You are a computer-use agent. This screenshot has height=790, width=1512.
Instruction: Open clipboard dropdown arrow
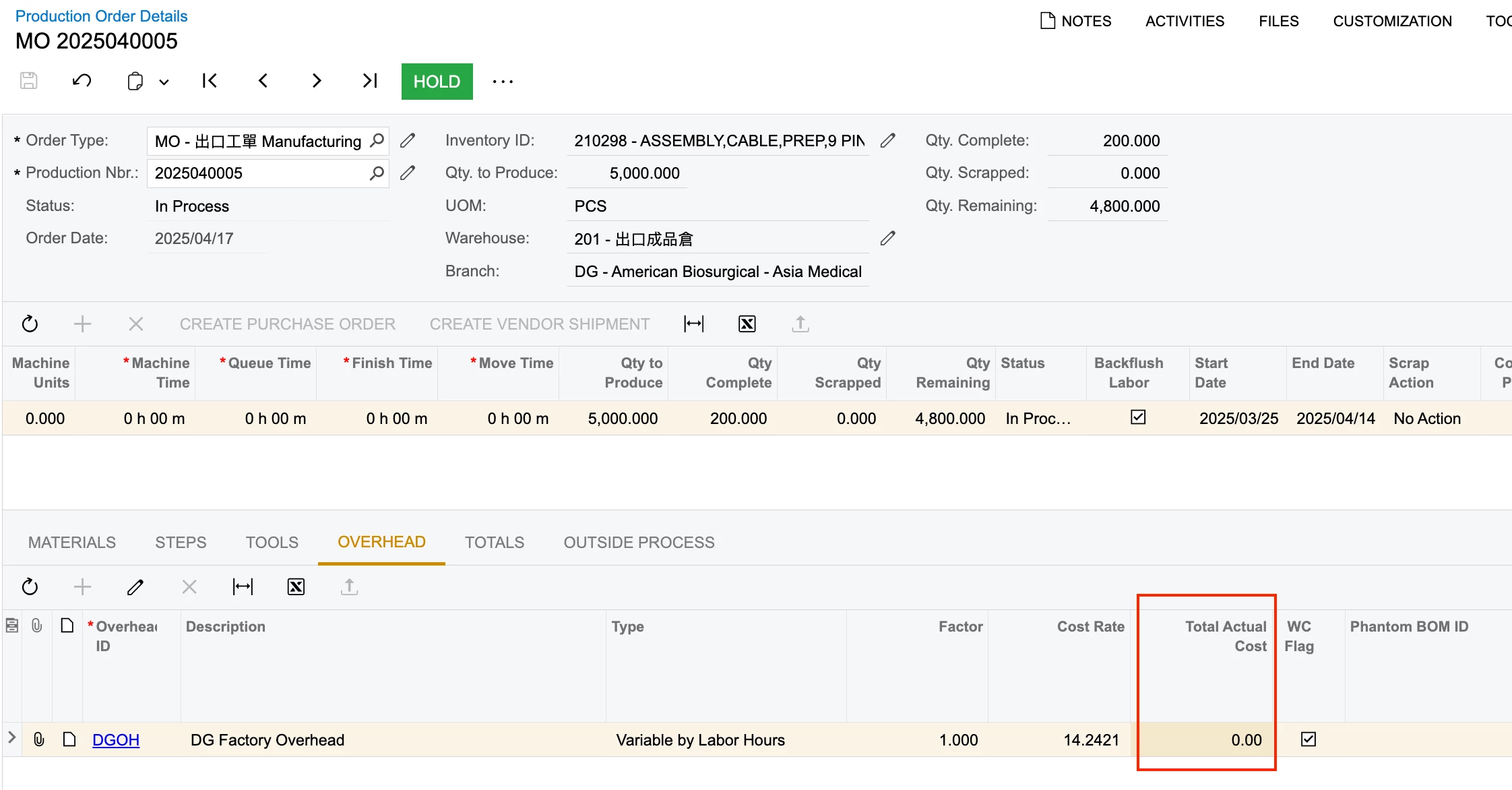(x=164, y=82)
